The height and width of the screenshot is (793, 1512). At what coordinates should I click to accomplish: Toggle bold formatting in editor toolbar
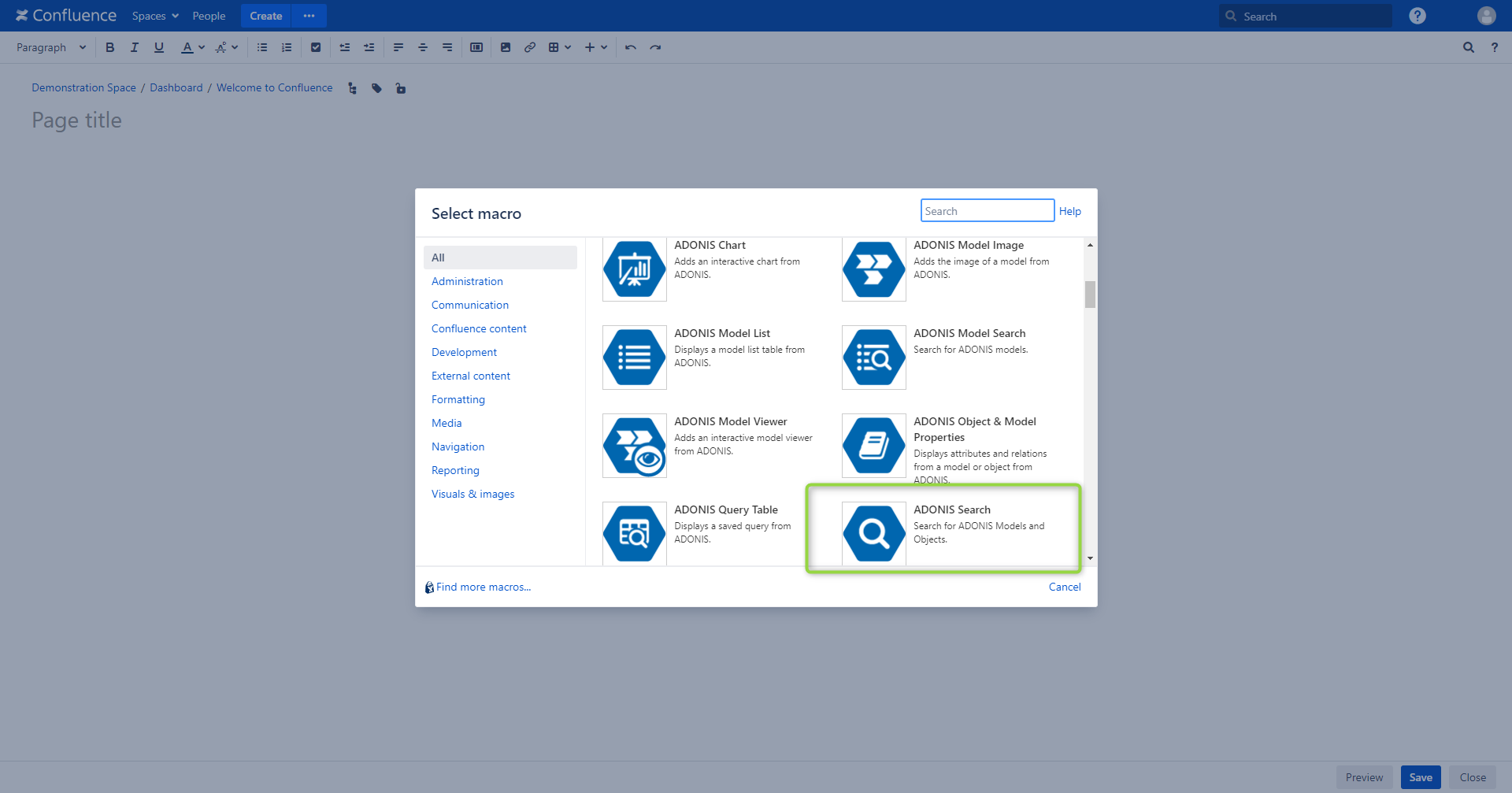point(110,47)
